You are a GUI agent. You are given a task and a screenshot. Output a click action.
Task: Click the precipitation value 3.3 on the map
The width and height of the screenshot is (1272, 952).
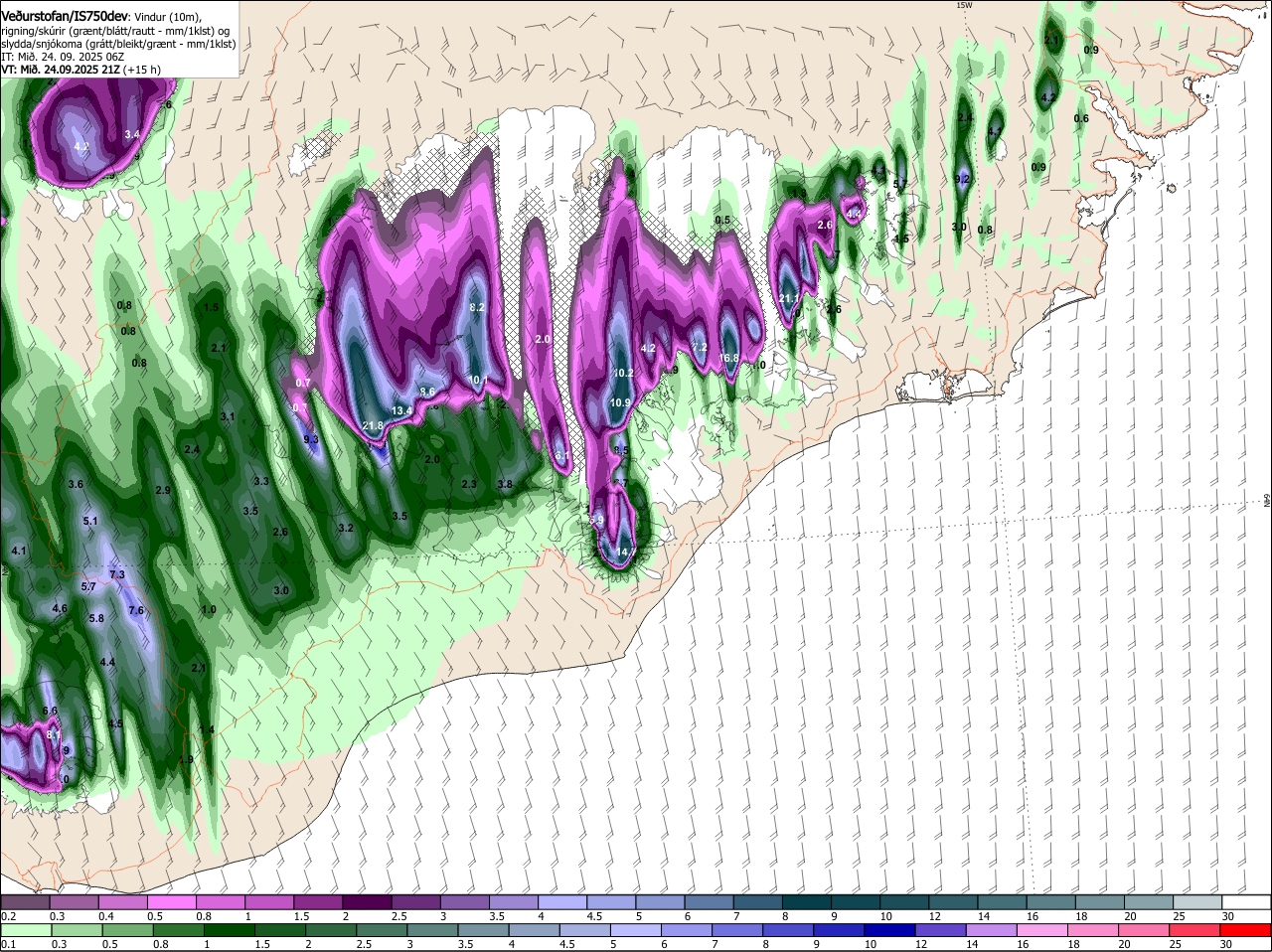pos(261,481)
